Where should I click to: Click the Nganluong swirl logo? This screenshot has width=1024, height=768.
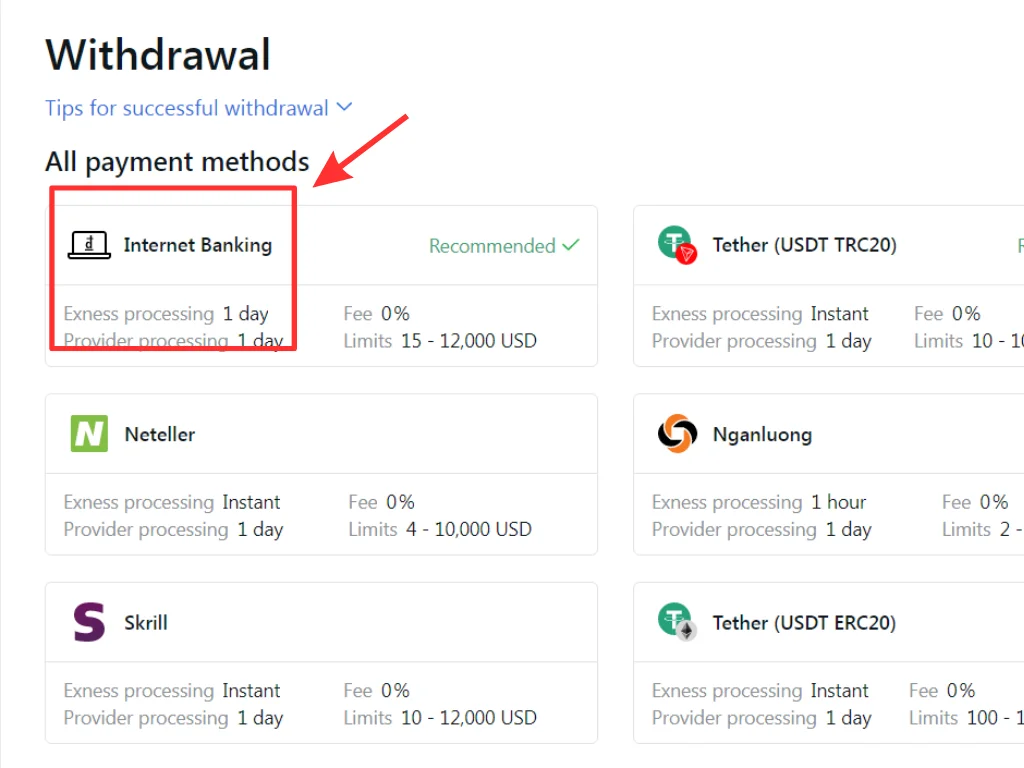click(x=677, y=434)
